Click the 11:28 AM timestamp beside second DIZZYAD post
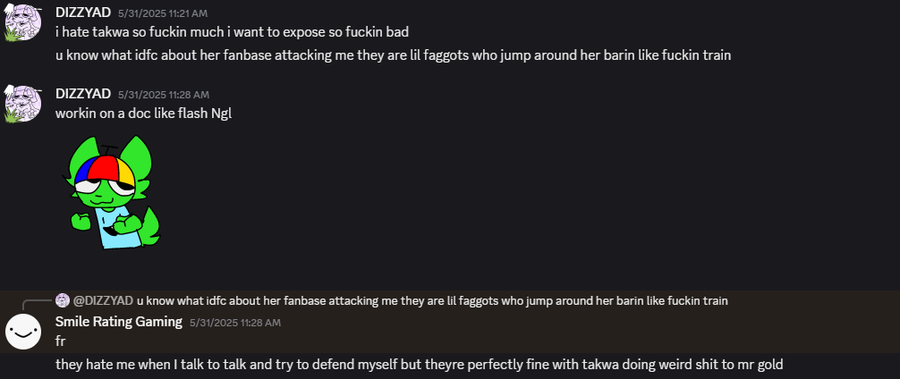Viewport: 900px width, 379px height. click(x=164, y=94)
